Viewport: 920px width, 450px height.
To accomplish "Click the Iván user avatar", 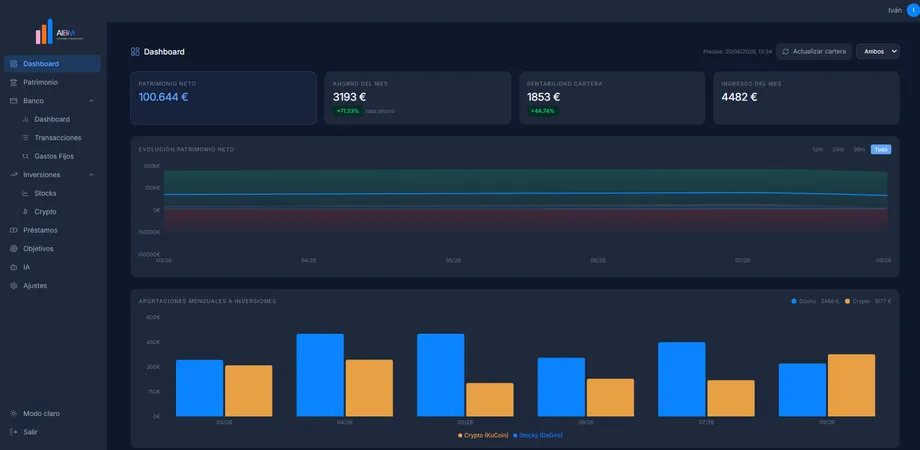I will pyautogui.click(x=913, y=10).
